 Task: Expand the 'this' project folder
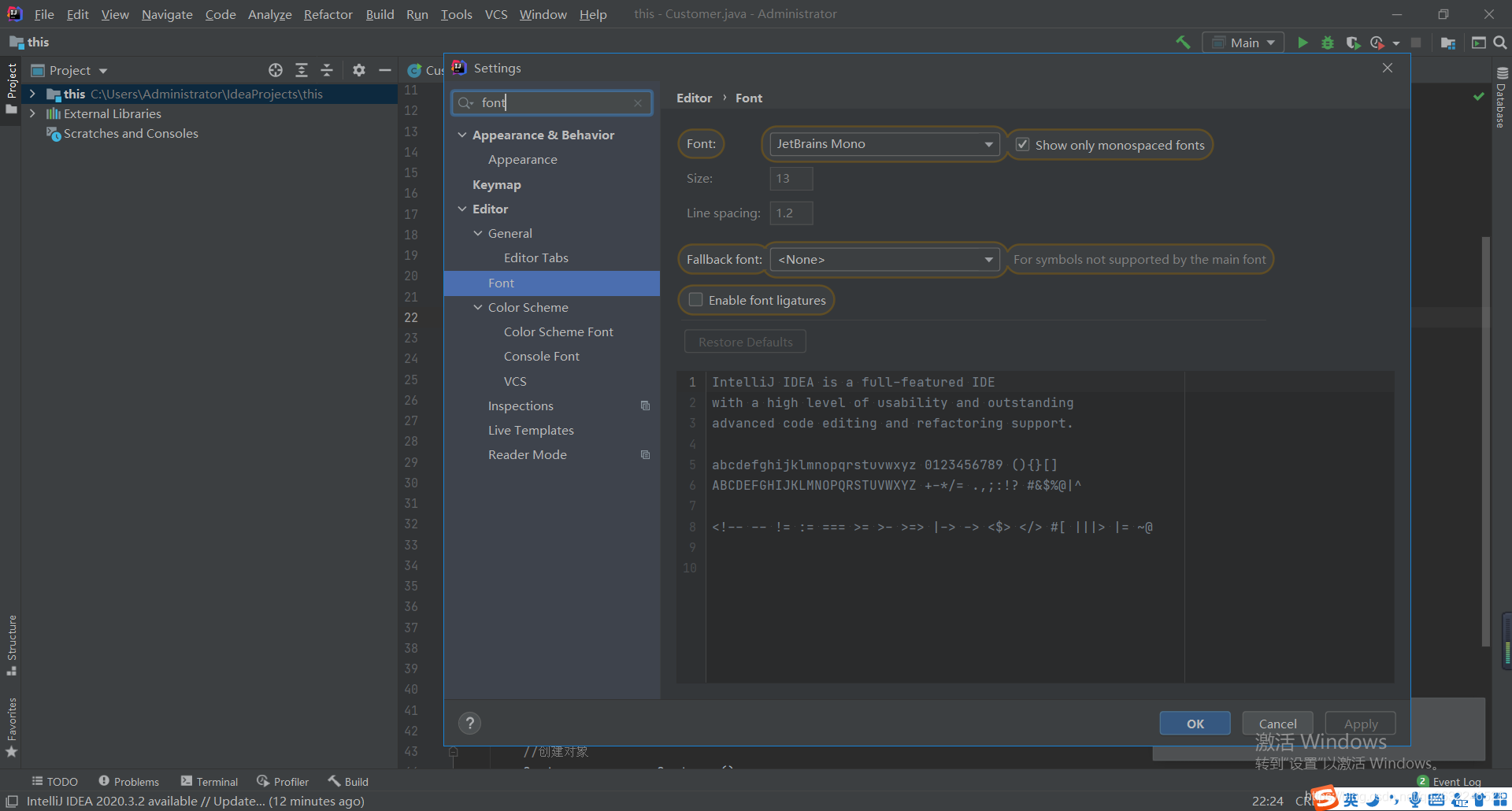coord(32,94)
